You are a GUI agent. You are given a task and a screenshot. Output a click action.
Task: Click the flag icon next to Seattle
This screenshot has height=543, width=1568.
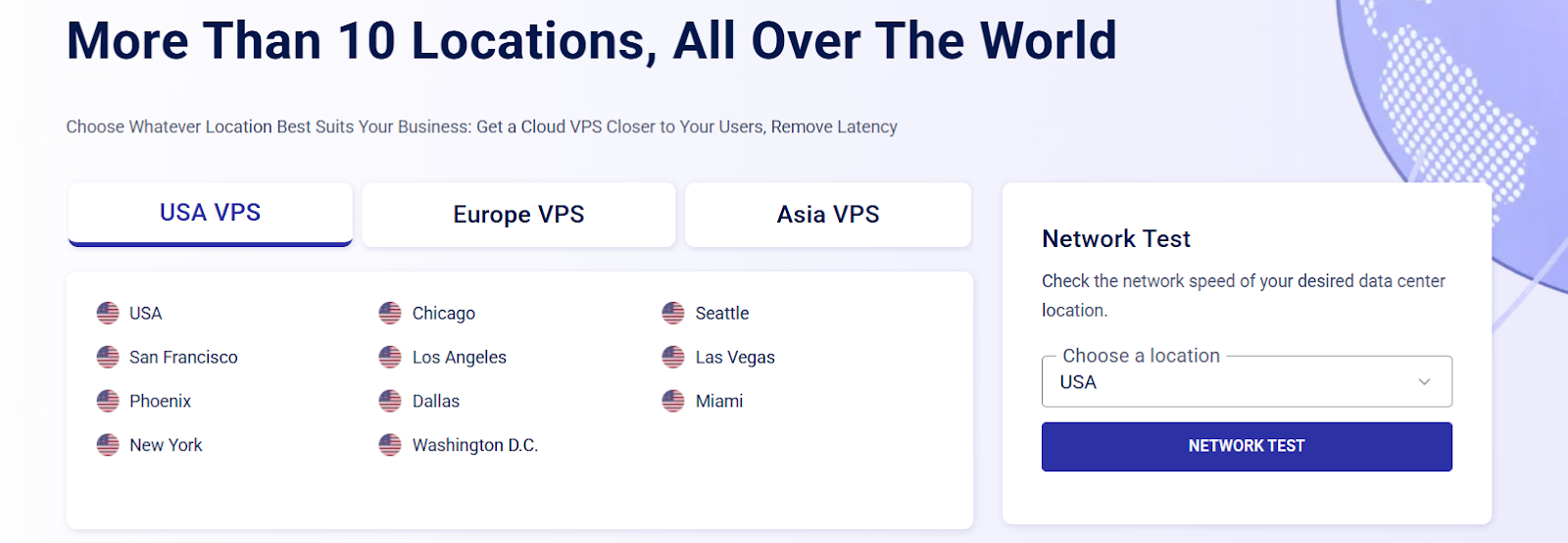click(x=673, y=313)
